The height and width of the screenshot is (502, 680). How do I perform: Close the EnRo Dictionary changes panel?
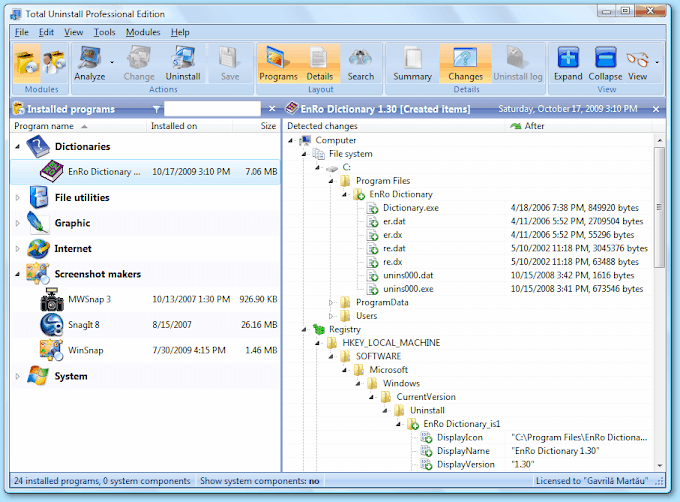pos(656,109)
